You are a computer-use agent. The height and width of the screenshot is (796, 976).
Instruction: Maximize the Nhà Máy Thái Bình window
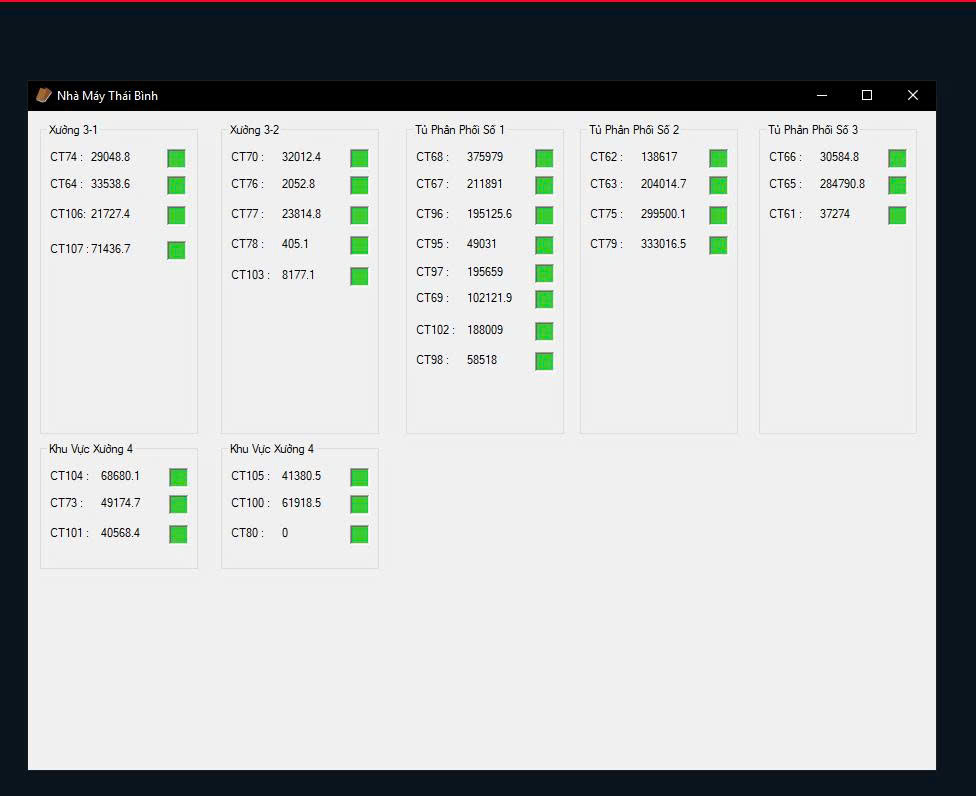point(867,95)
